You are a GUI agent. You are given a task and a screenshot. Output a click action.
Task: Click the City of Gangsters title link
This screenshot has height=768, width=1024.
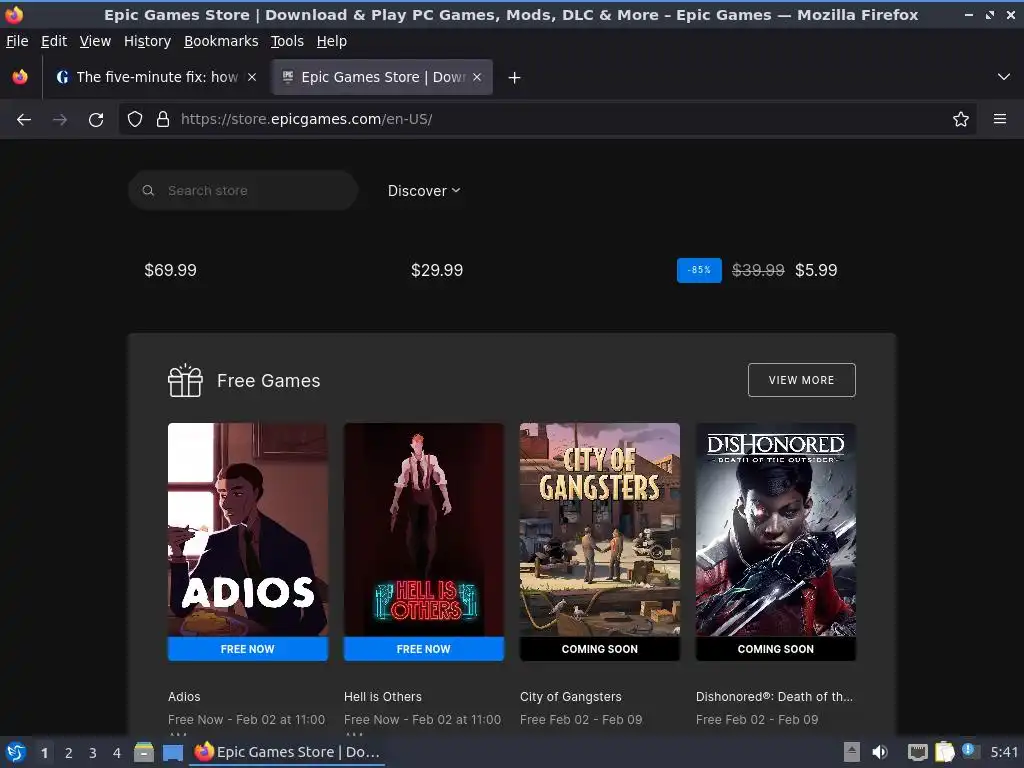click(x=571, y=697)
